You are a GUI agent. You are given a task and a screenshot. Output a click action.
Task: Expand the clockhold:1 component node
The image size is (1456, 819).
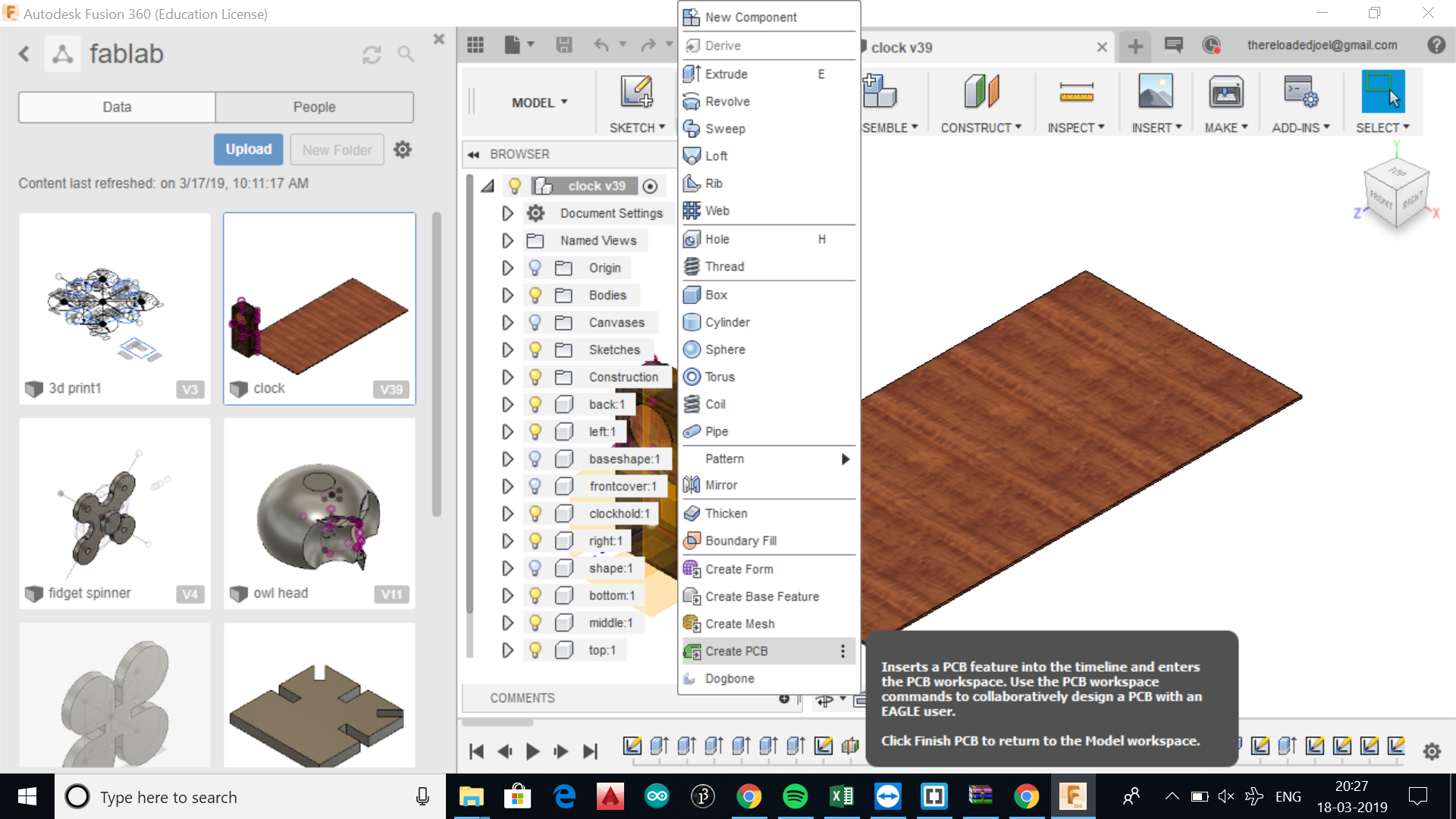pos(507,513)
